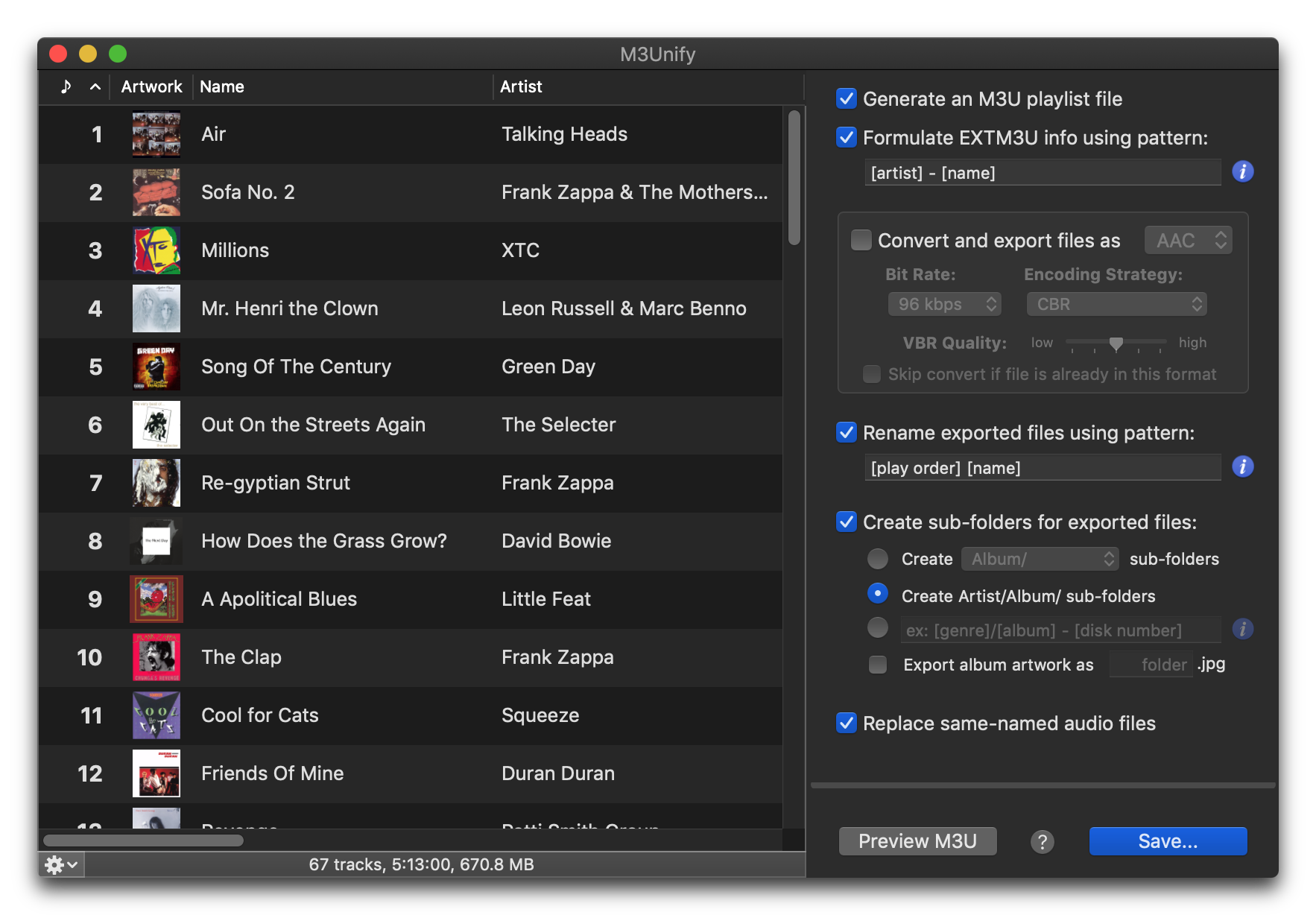Select the Squeeze artist cell
Screen dimensions: 1316x915
tap(540, 715)
